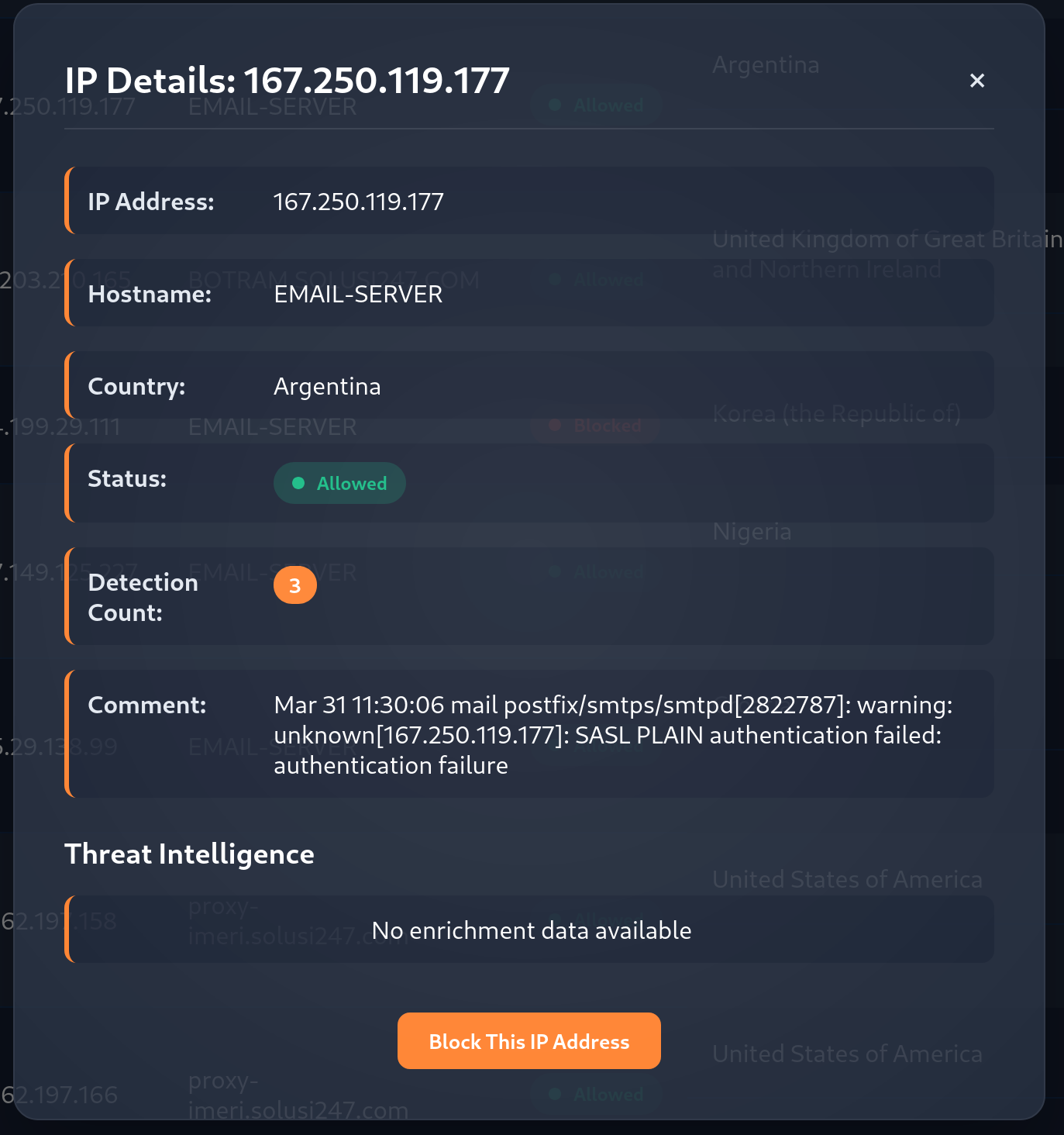Screen dimensions: 1064x1135
Task: Click the Block This IP Address button
Action: tap(529, 1041)
